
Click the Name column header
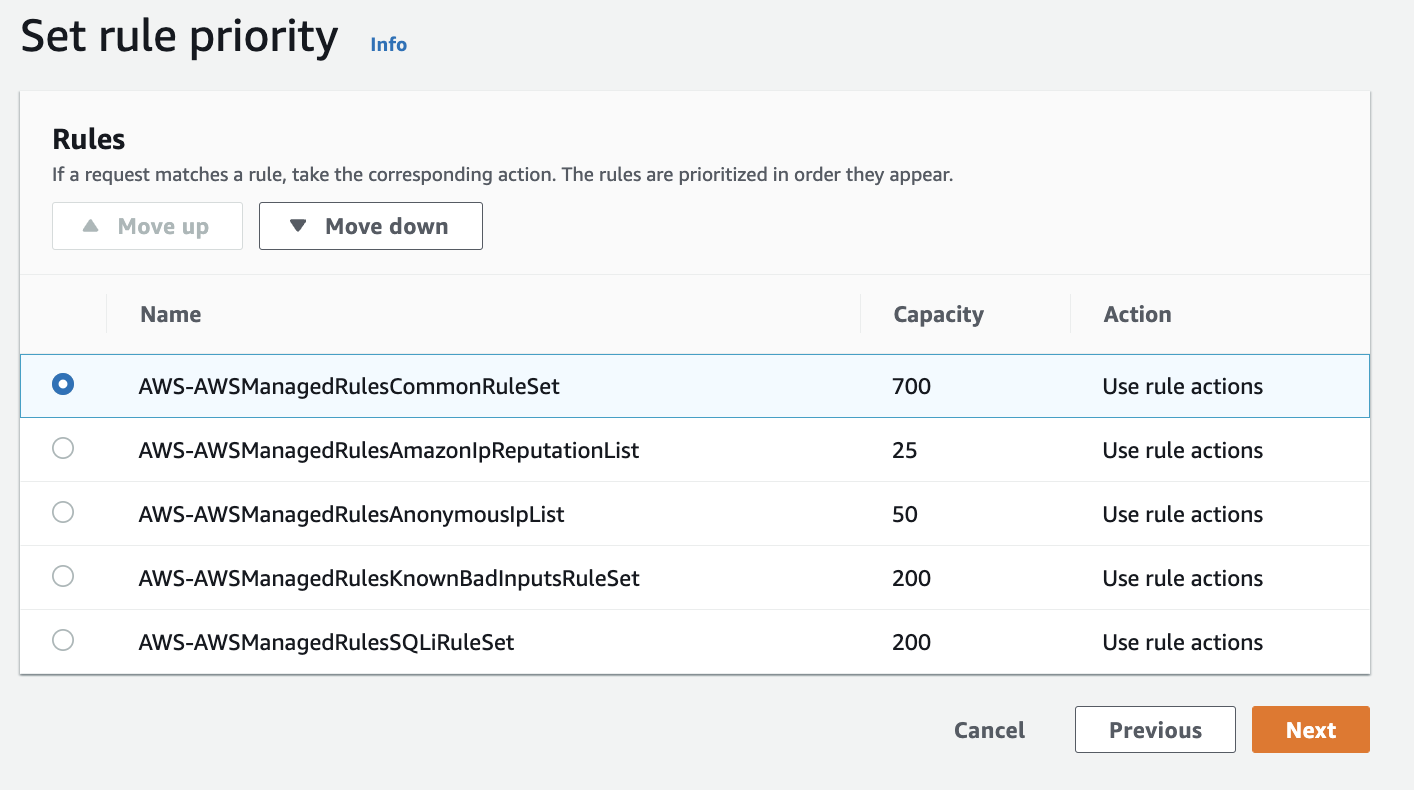coord(171,314)
